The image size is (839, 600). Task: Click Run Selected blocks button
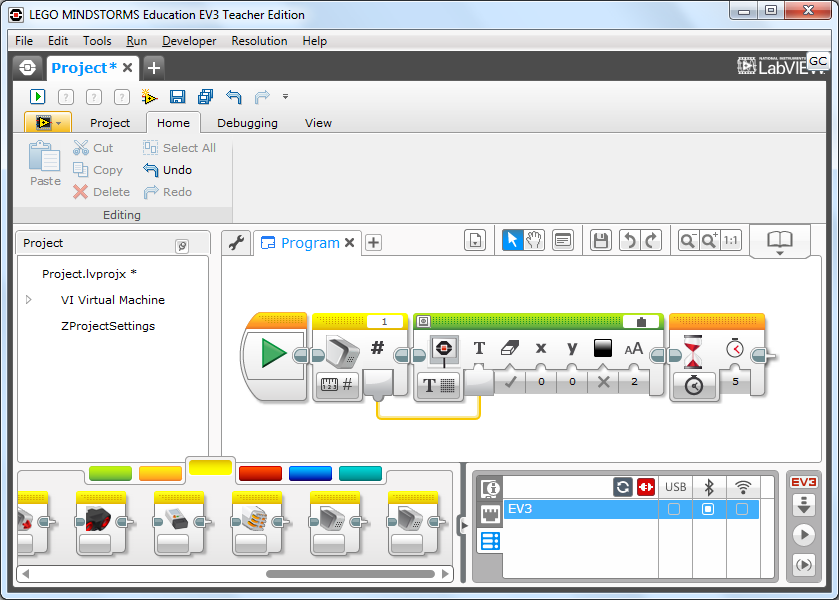(804, 565)
